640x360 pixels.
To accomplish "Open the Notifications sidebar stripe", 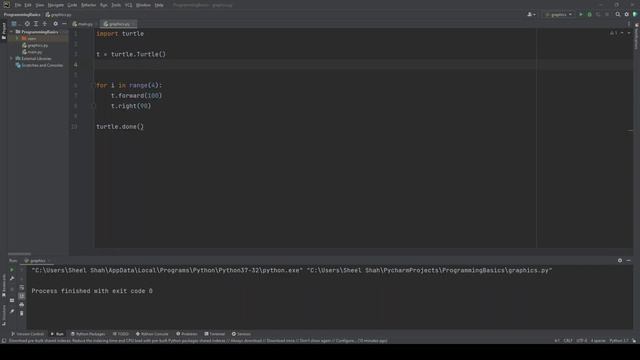I will pyautogui.click(x=636, y=37).
